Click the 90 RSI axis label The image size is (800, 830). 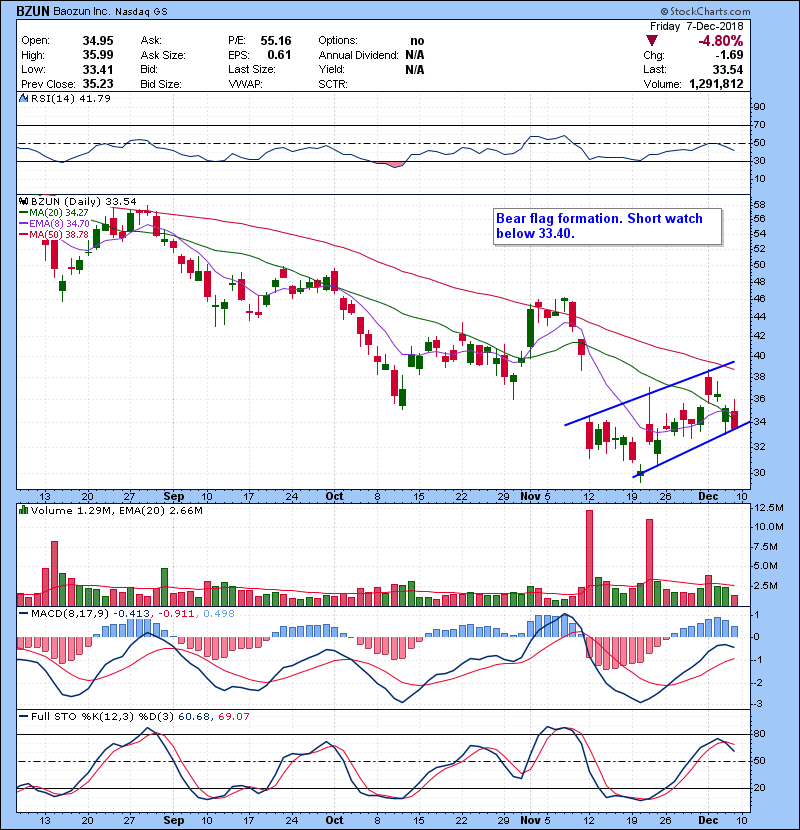point(759,107)
